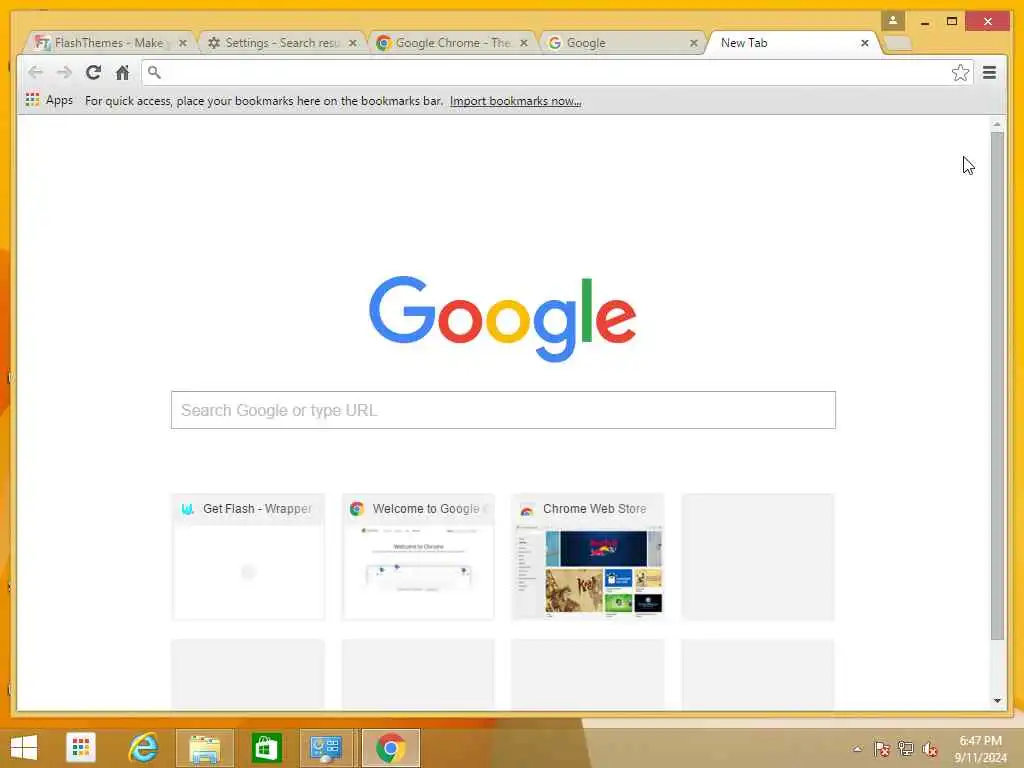Open the Windows Start button

[x=24, y=748]
